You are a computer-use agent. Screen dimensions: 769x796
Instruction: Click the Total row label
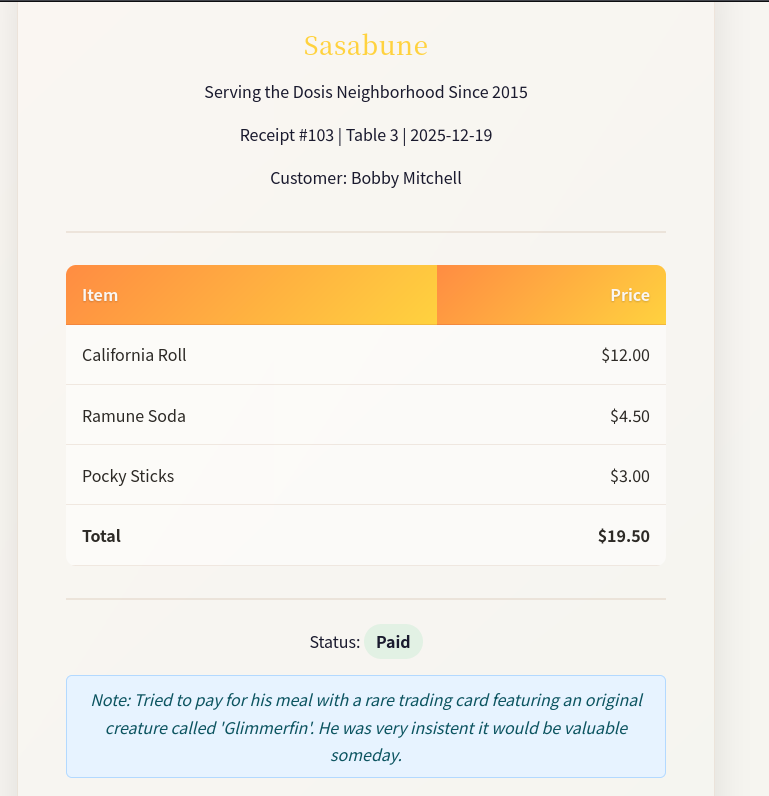pos(101,535)
